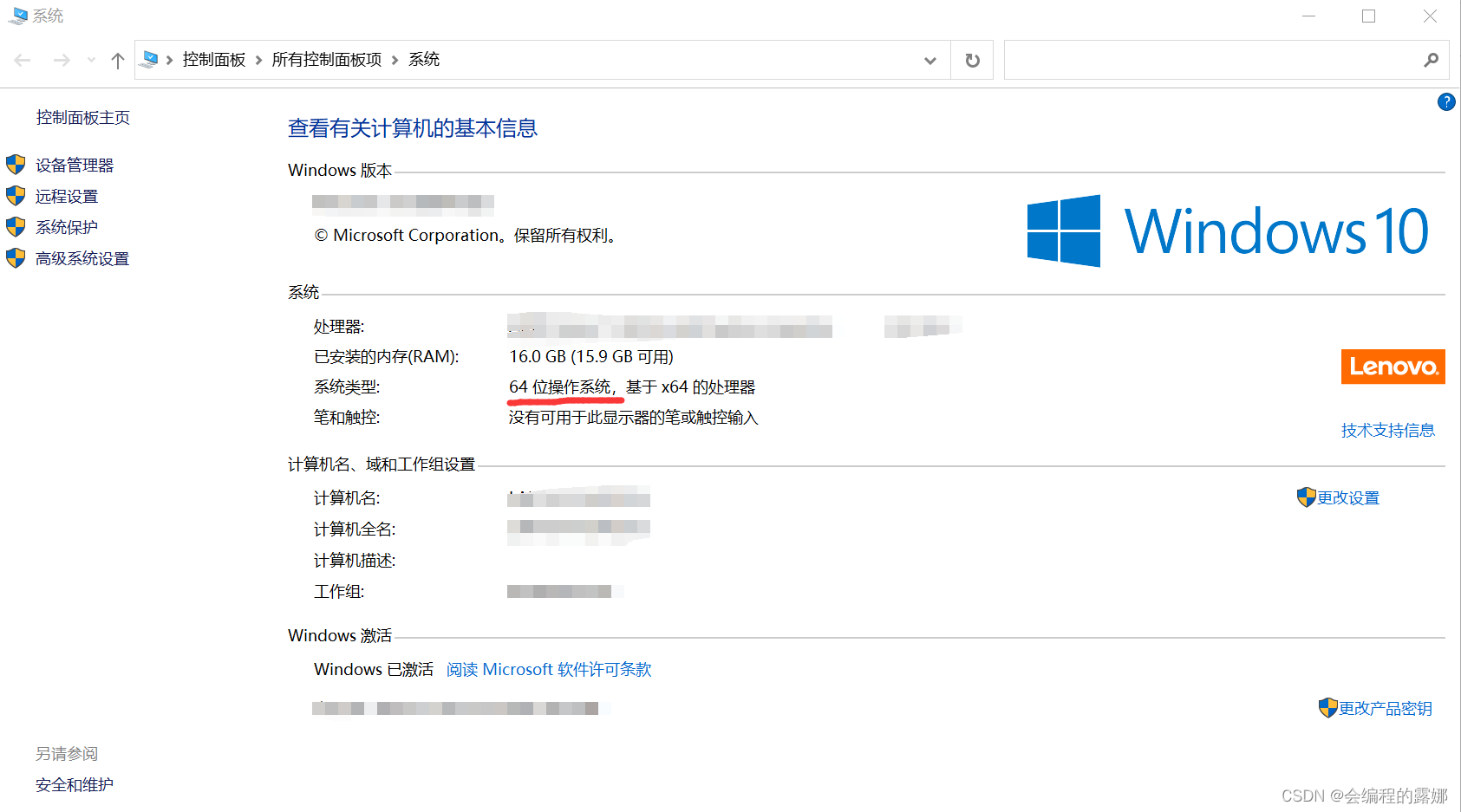Refresh the system page
The width and height of the screenshot is (1461, 812).
pyautogui.click(x=973, y=60)
